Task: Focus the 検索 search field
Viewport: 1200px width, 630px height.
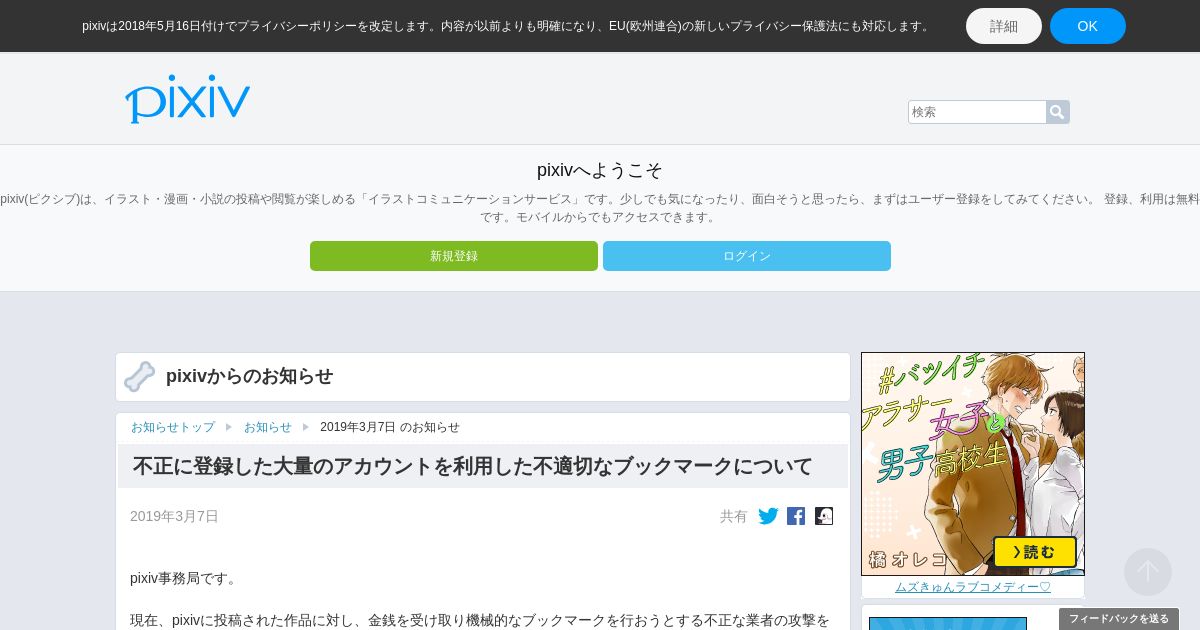Action: click(x=977, y=112)
